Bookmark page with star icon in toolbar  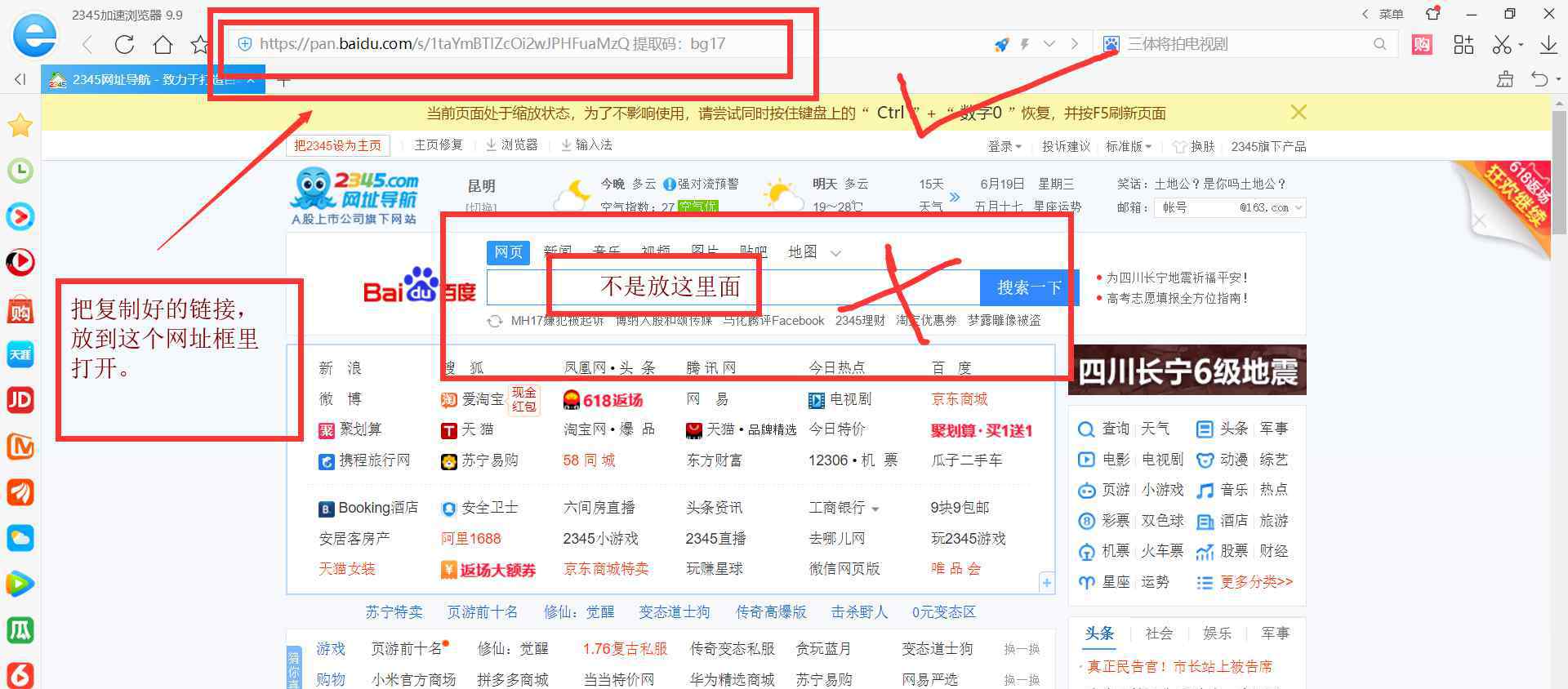pos(199,44)
